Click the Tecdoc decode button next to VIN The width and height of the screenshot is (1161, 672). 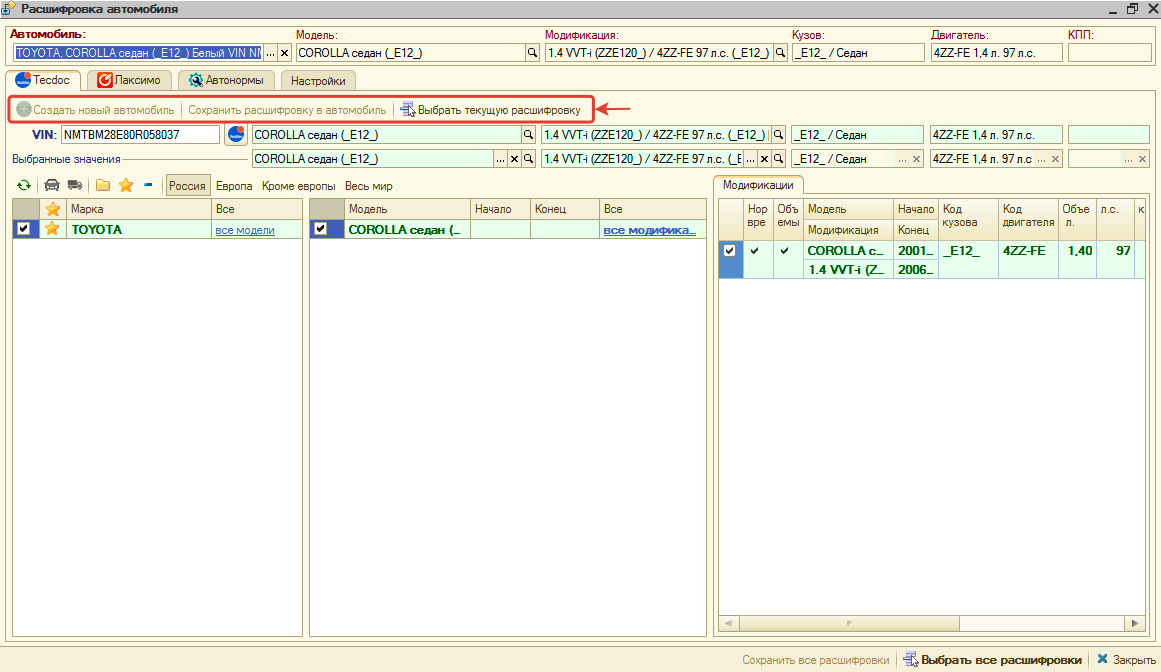(236, 135)
